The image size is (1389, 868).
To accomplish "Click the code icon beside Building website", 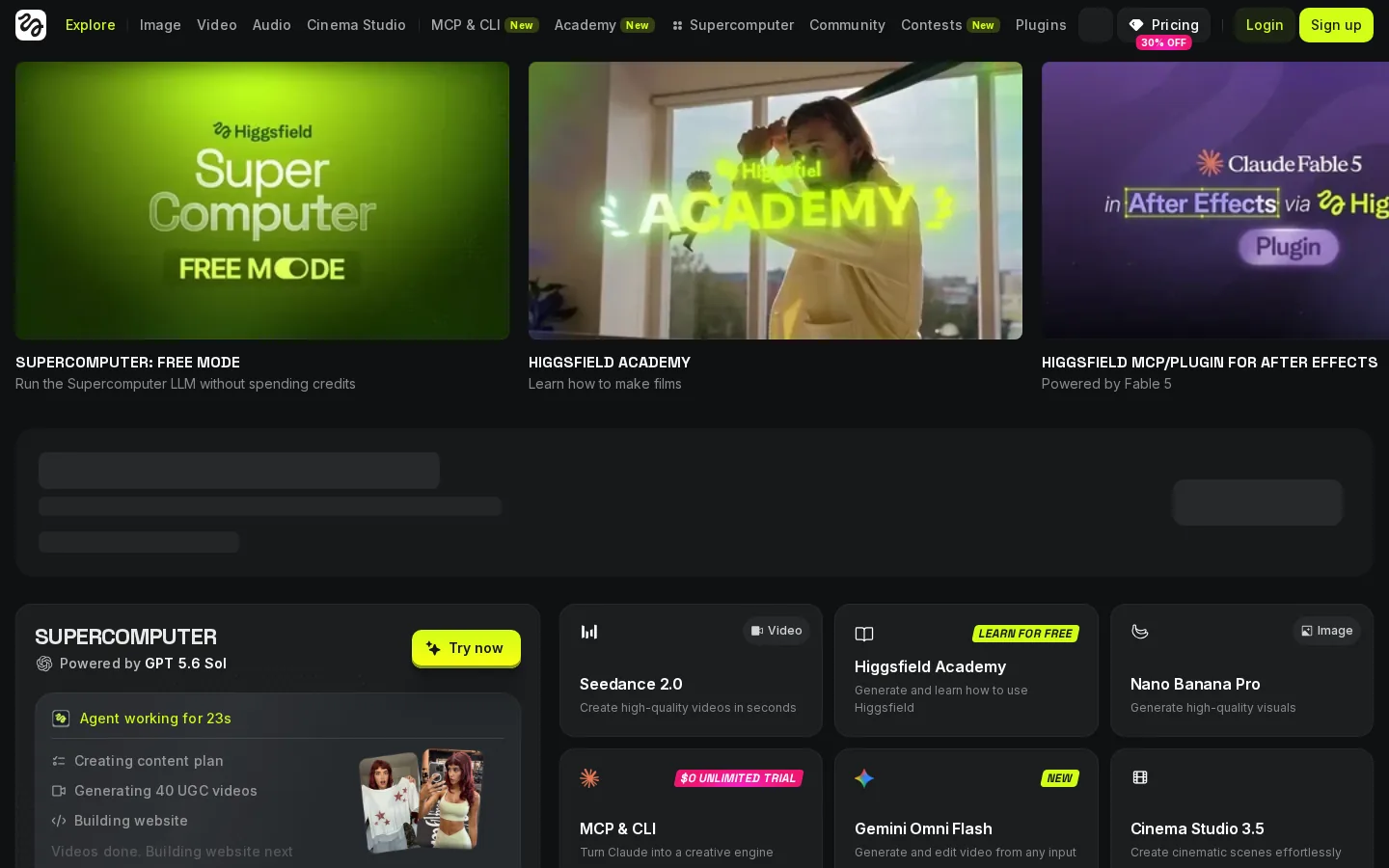I will (x=59, y=821).
